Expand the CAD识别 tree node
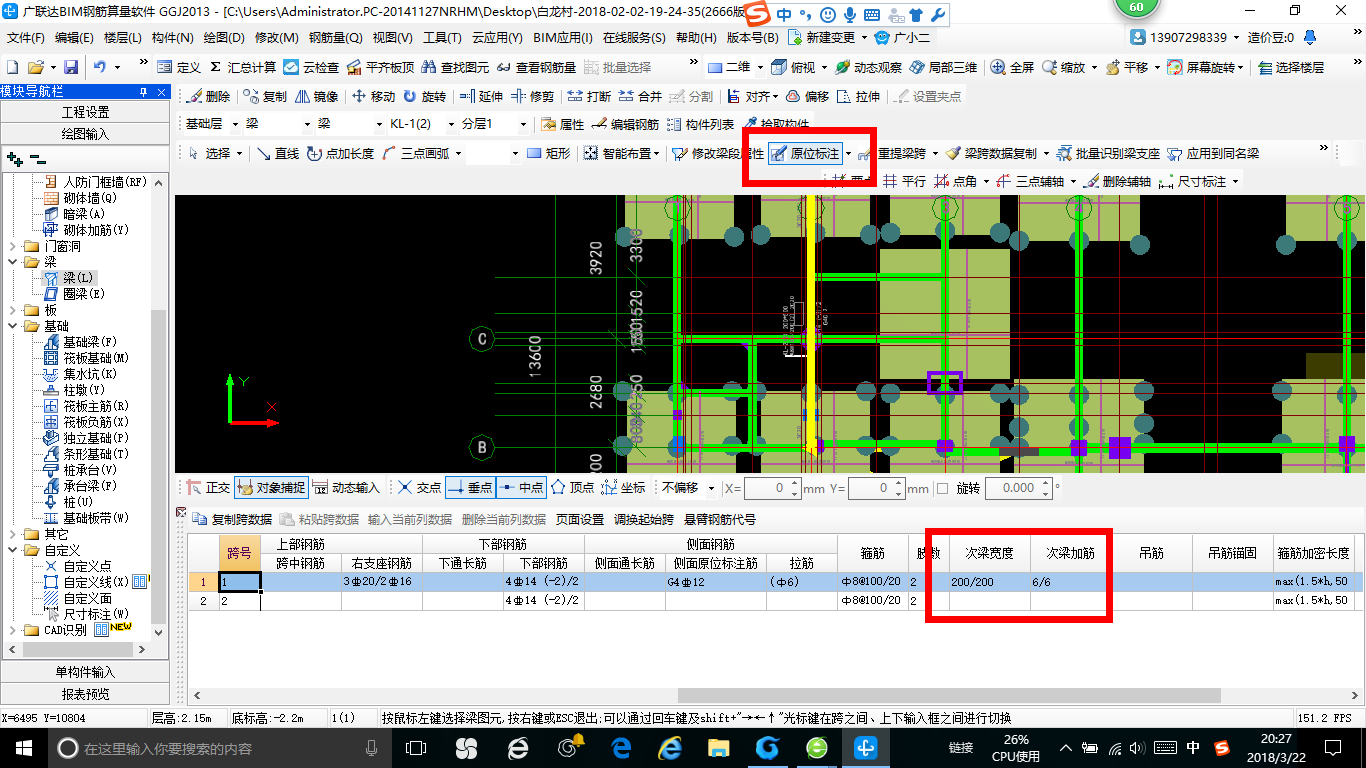The height and width of the screenshot is (768, 1366). (x=12, y=630)
